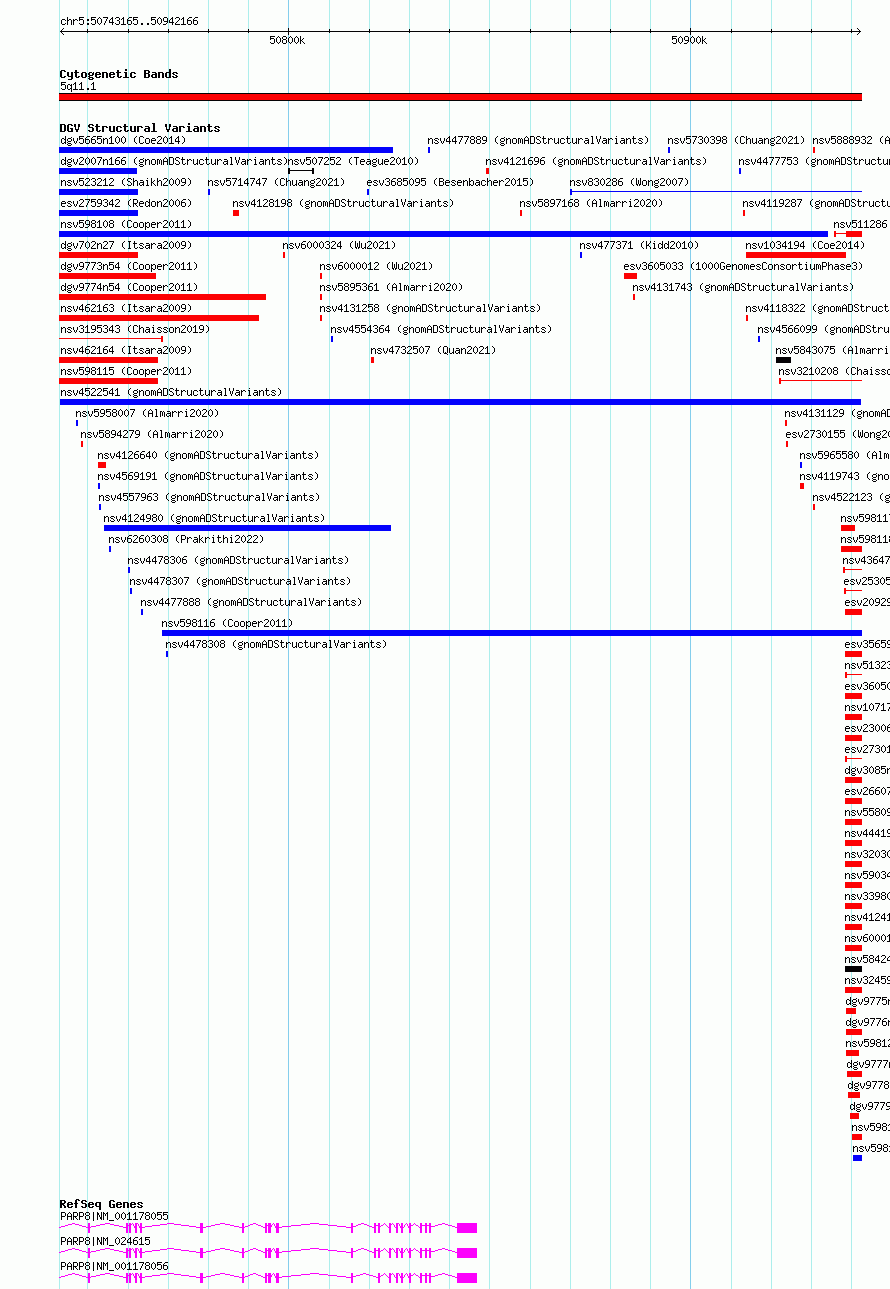
Task: Select the nsv4569191 variant label
Action: pyautogui.click(x=208, y=476)
